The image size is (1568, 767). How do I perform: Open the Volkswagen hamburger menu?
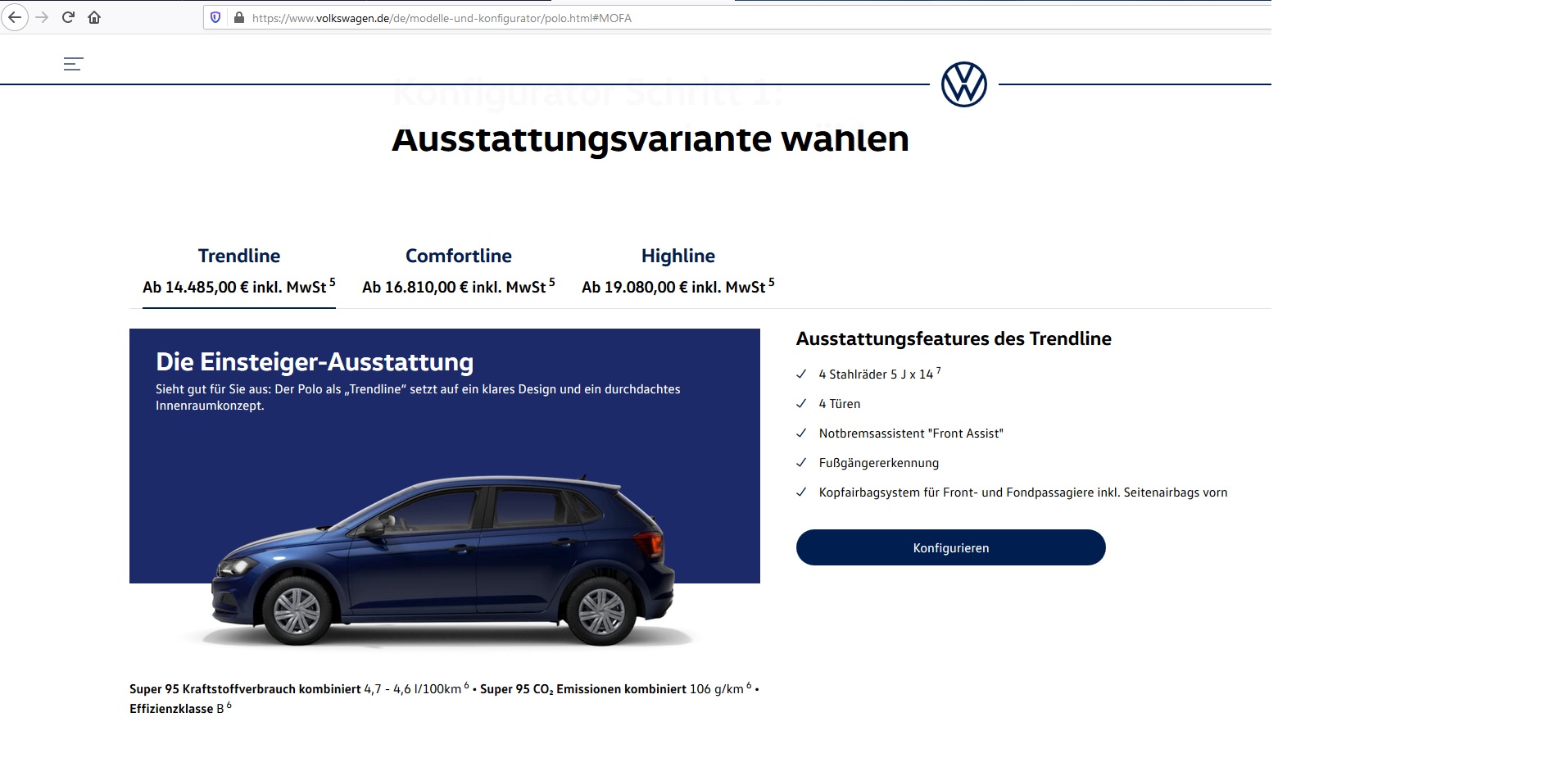point(74,64)
